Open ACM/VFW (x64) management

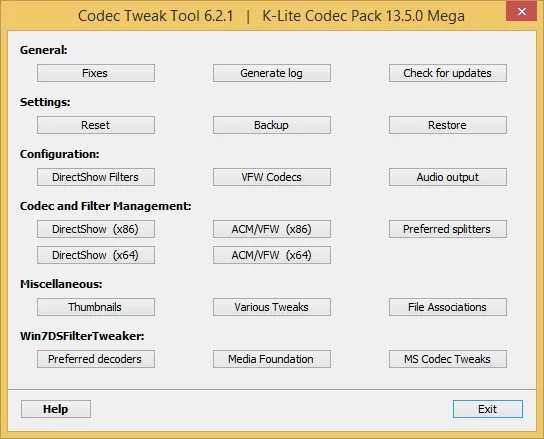click(272, 255)
